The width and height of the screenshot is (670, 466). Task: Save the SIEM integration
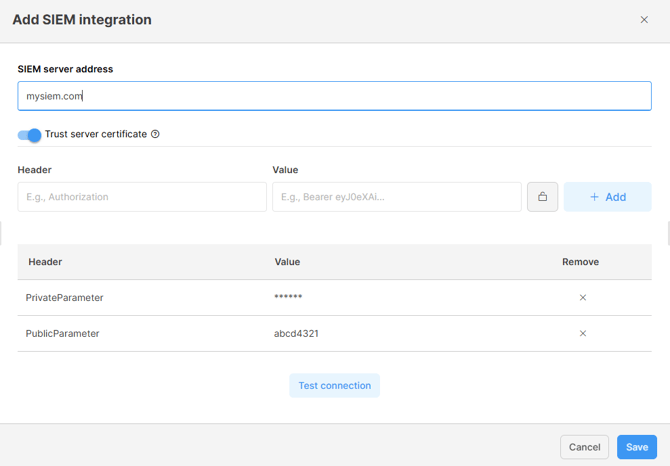[636, 447]
